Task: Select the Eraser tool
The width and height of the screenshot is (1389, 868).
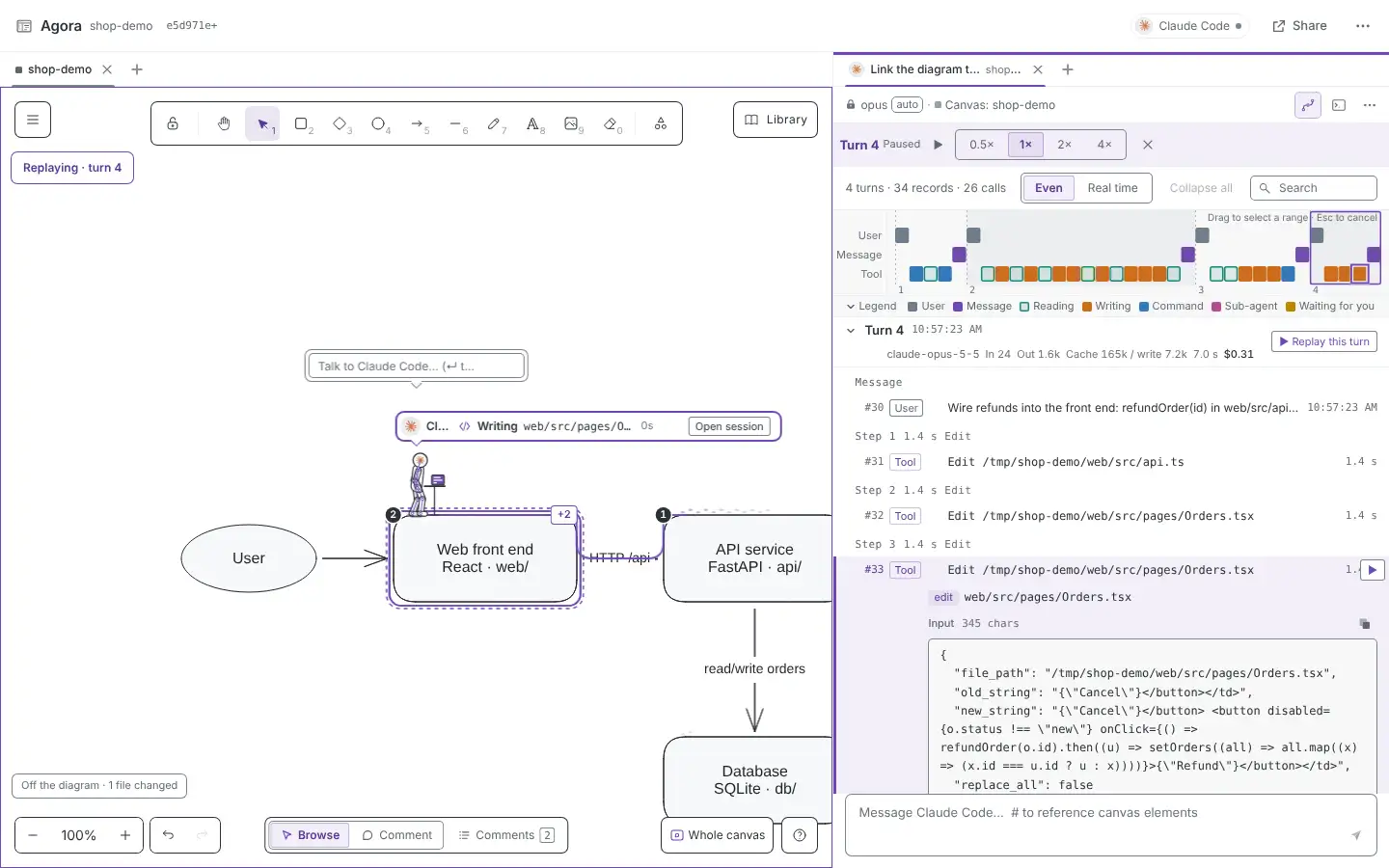Action: (x=610, y=123)
